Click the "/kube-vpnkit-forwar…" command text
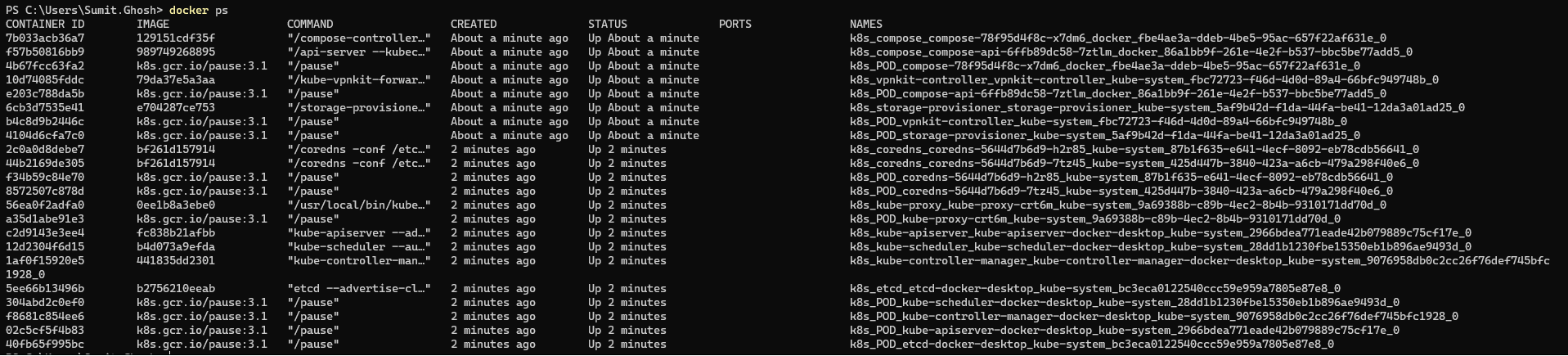 [x=359, y=80]
